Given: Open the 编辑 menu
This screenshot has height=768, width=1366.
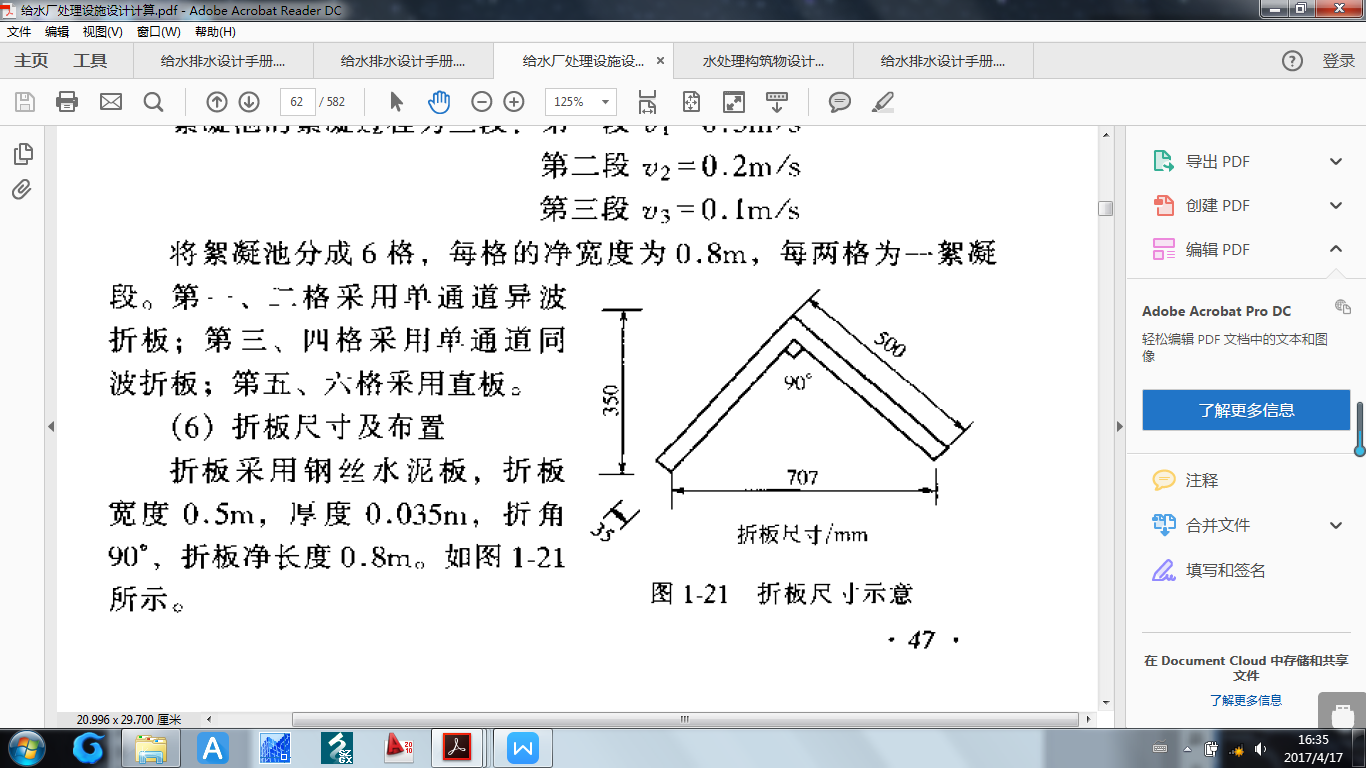Looking at the screenshot, I should point(56,32).
